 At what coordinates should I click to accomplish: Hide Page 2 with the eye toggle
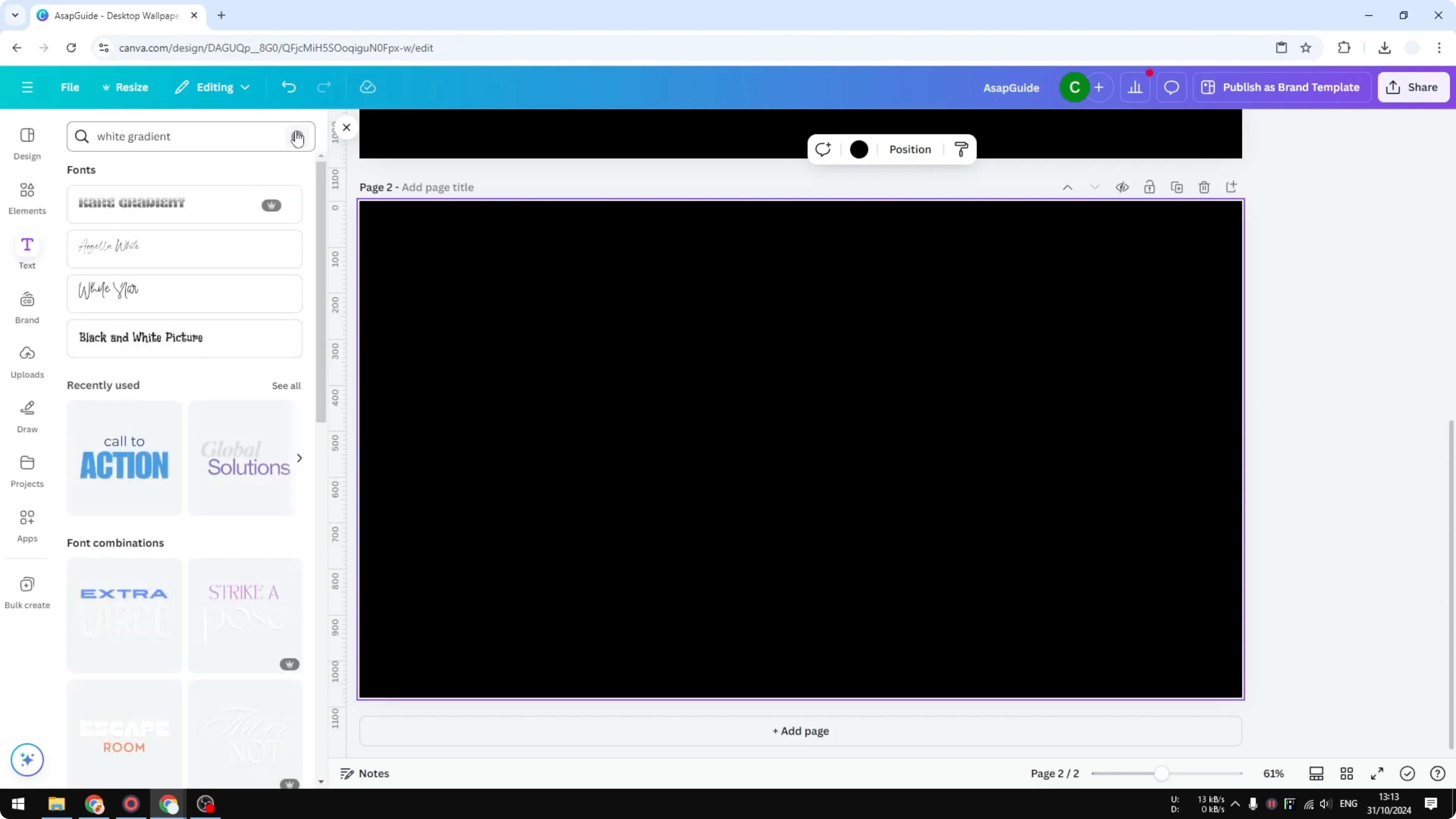1122,187
